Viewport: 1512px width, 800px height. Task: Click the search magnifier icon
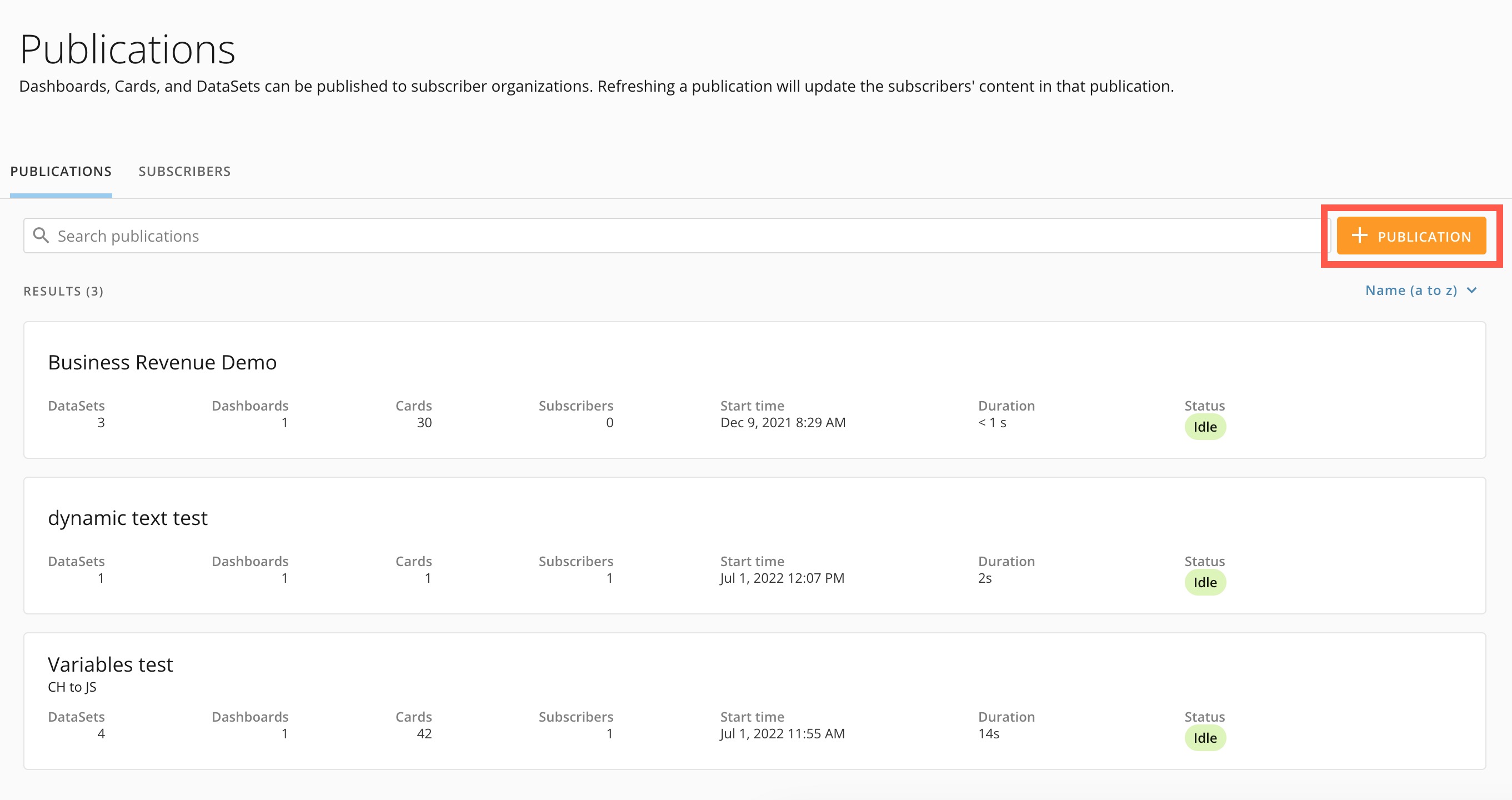(x=41, y=235)
